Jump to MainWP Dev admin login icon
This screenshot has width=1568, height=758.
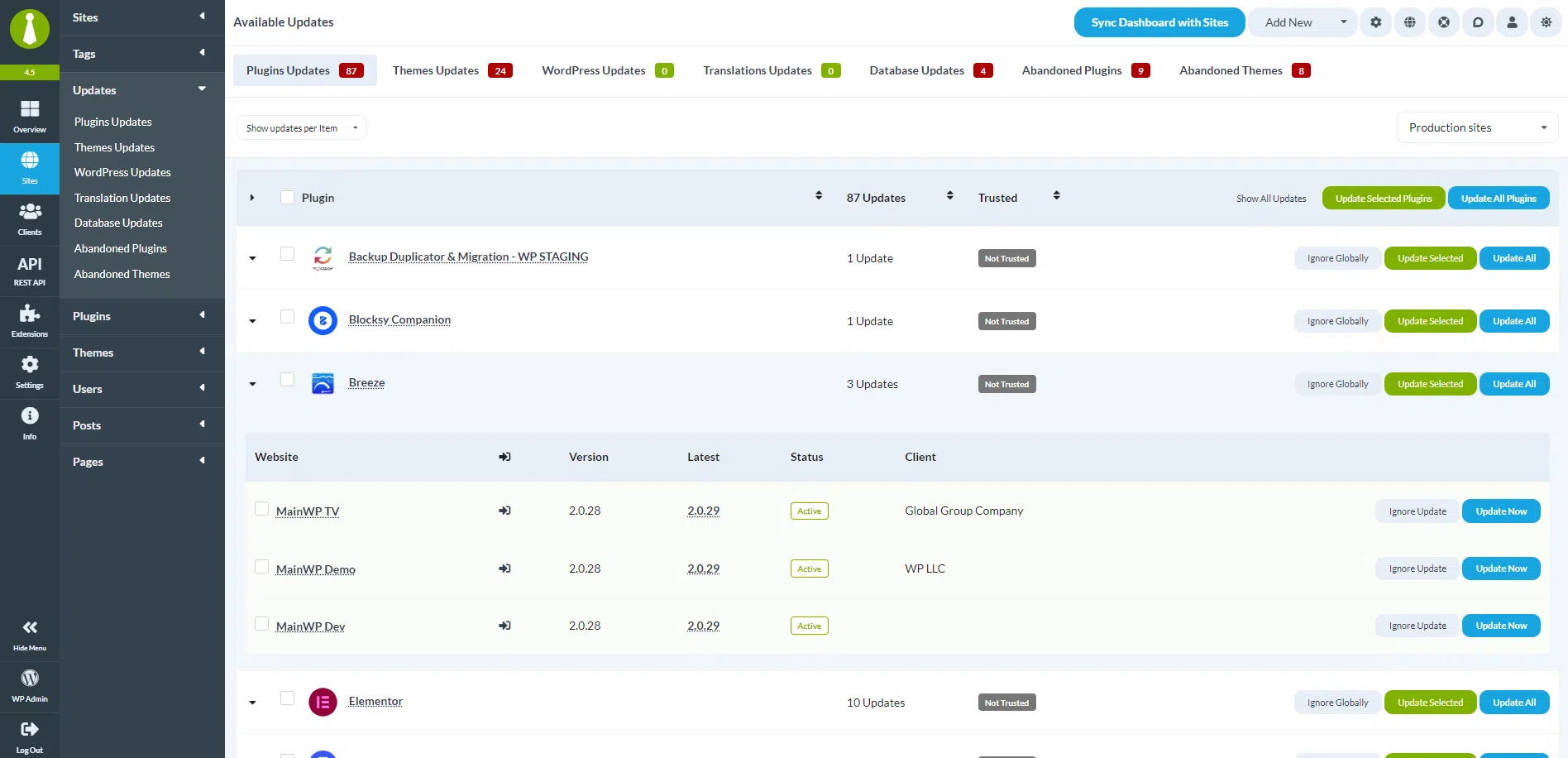[504, 626]
